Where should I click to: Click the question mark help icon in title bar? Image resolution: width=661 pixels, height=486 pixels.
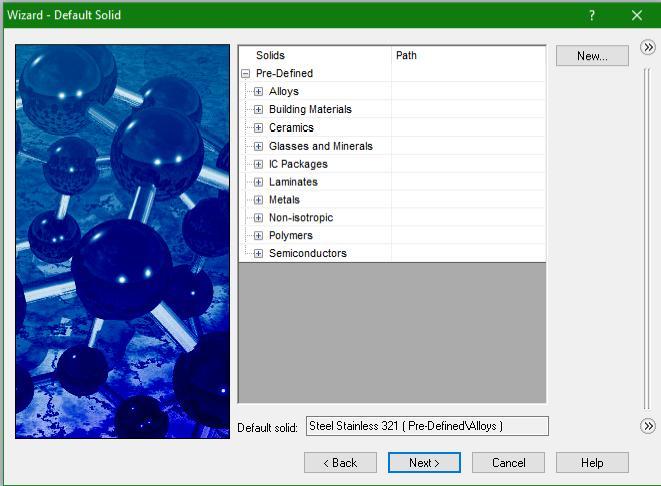pyautogui.click(x=592, y=15)
